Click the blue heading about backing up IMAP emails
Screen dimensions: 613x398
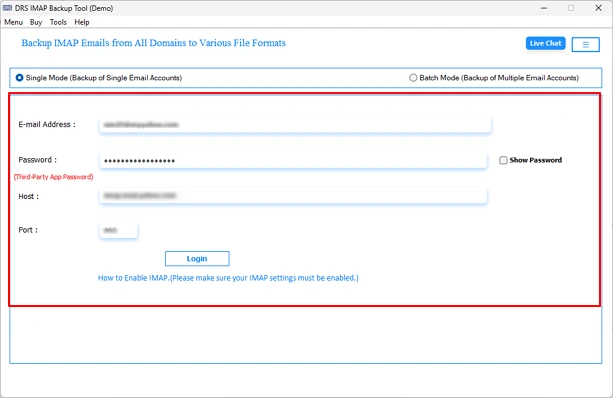154,43
